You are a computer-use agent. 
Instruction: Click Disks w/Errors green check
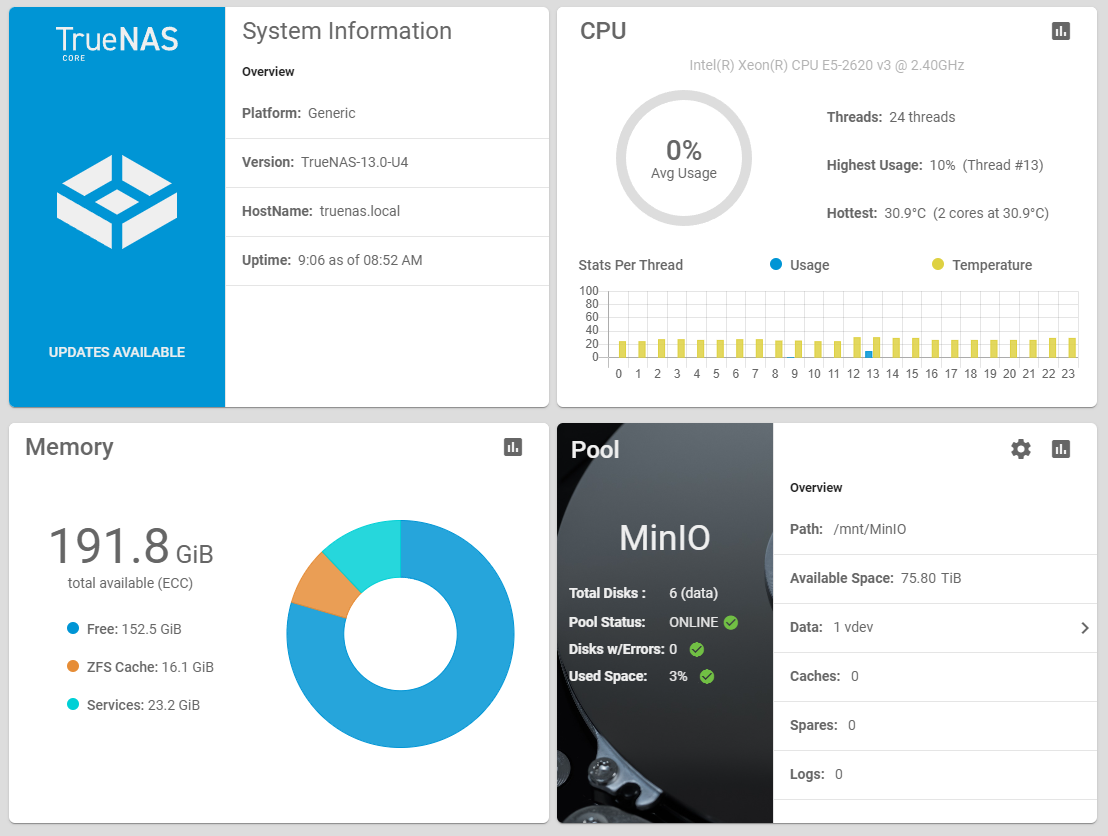pos(697,649)
